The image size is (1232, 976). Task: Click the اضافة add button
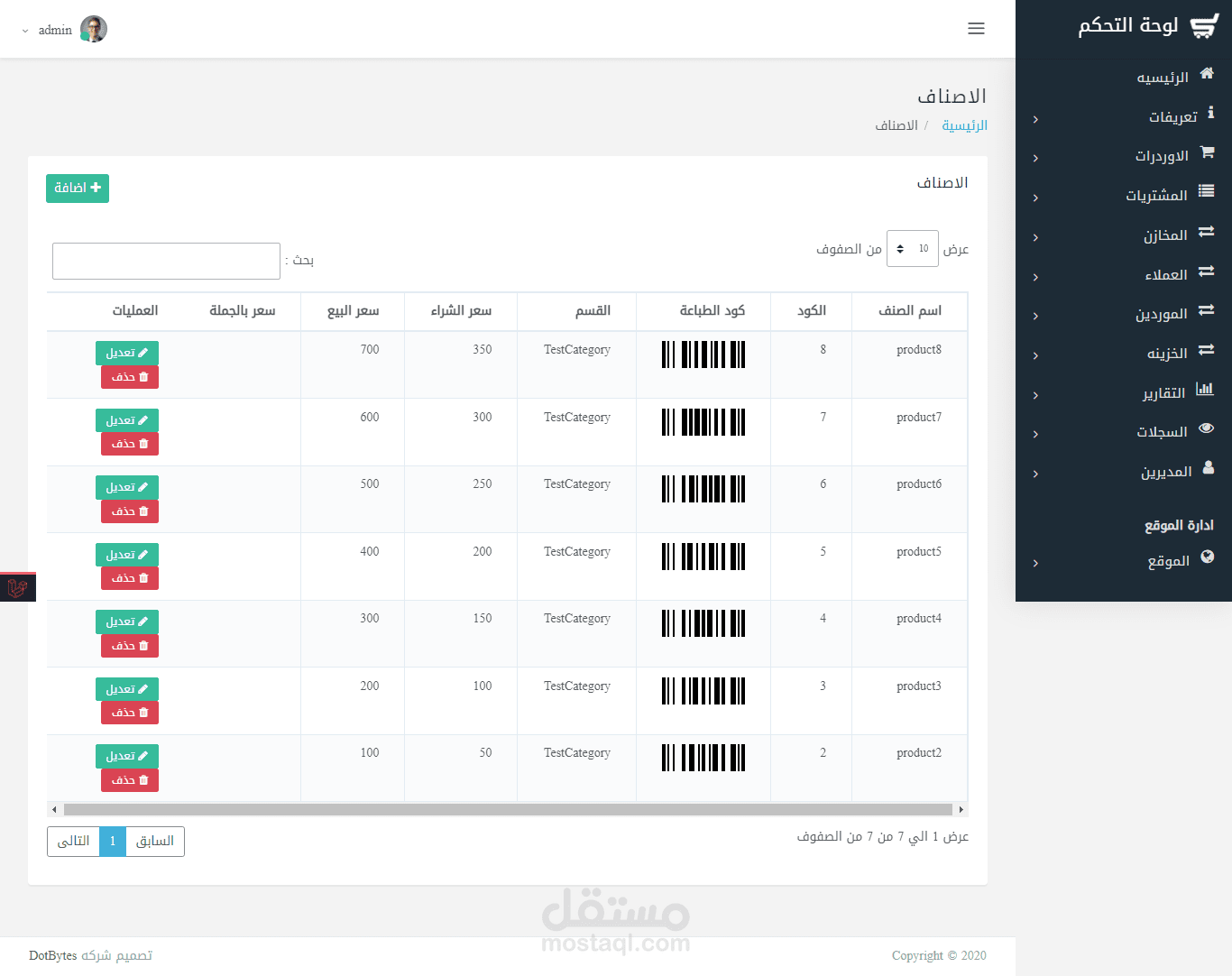(78, 189)
